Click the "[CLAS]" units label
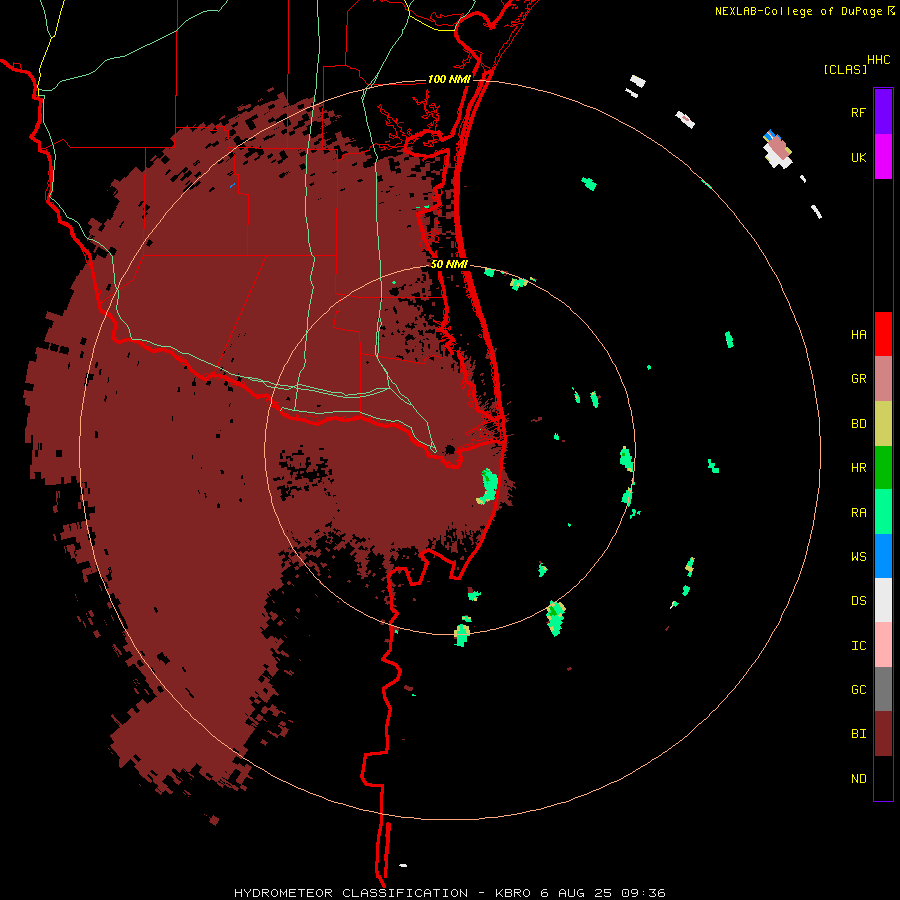Screen dimensions: 900x900 click(845, 69)
